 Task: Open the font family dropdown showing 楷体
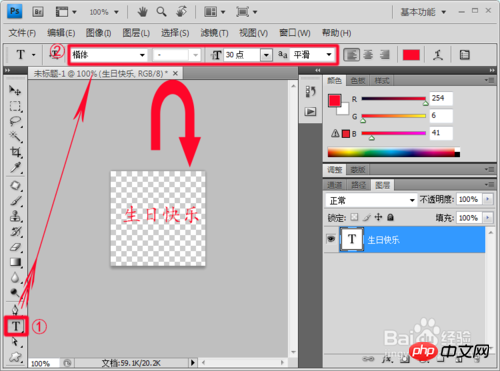point(109,55)
